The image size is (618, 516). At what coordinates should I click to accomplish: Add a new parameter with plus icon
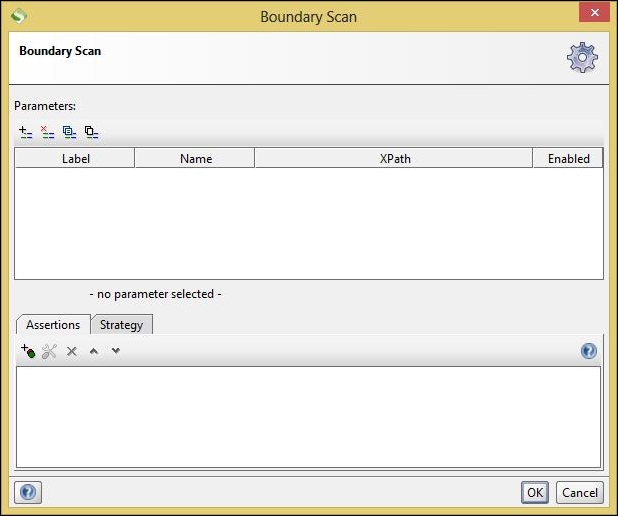26,132
